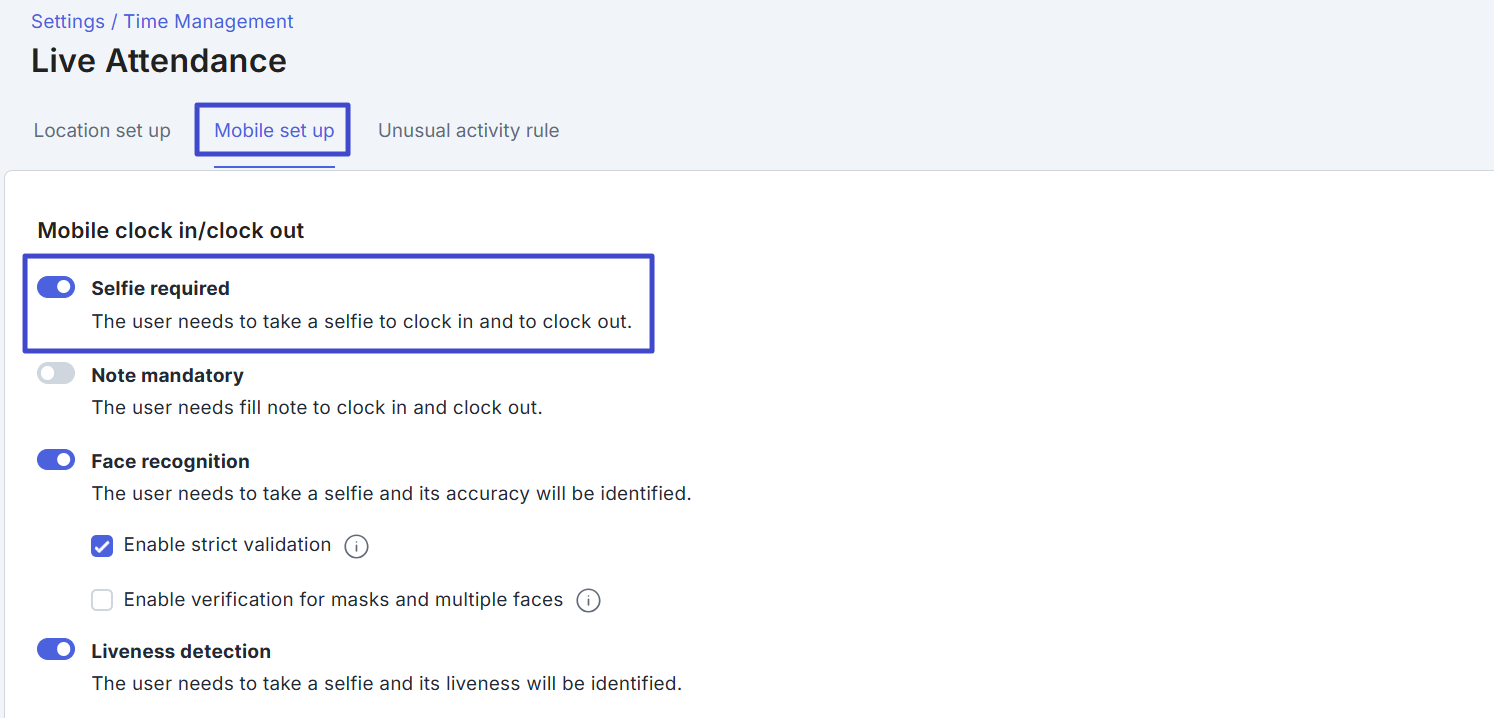Click the Live Attendance page heading
The height and width of the screenshot is (718, 1494).
coord(159,61)
